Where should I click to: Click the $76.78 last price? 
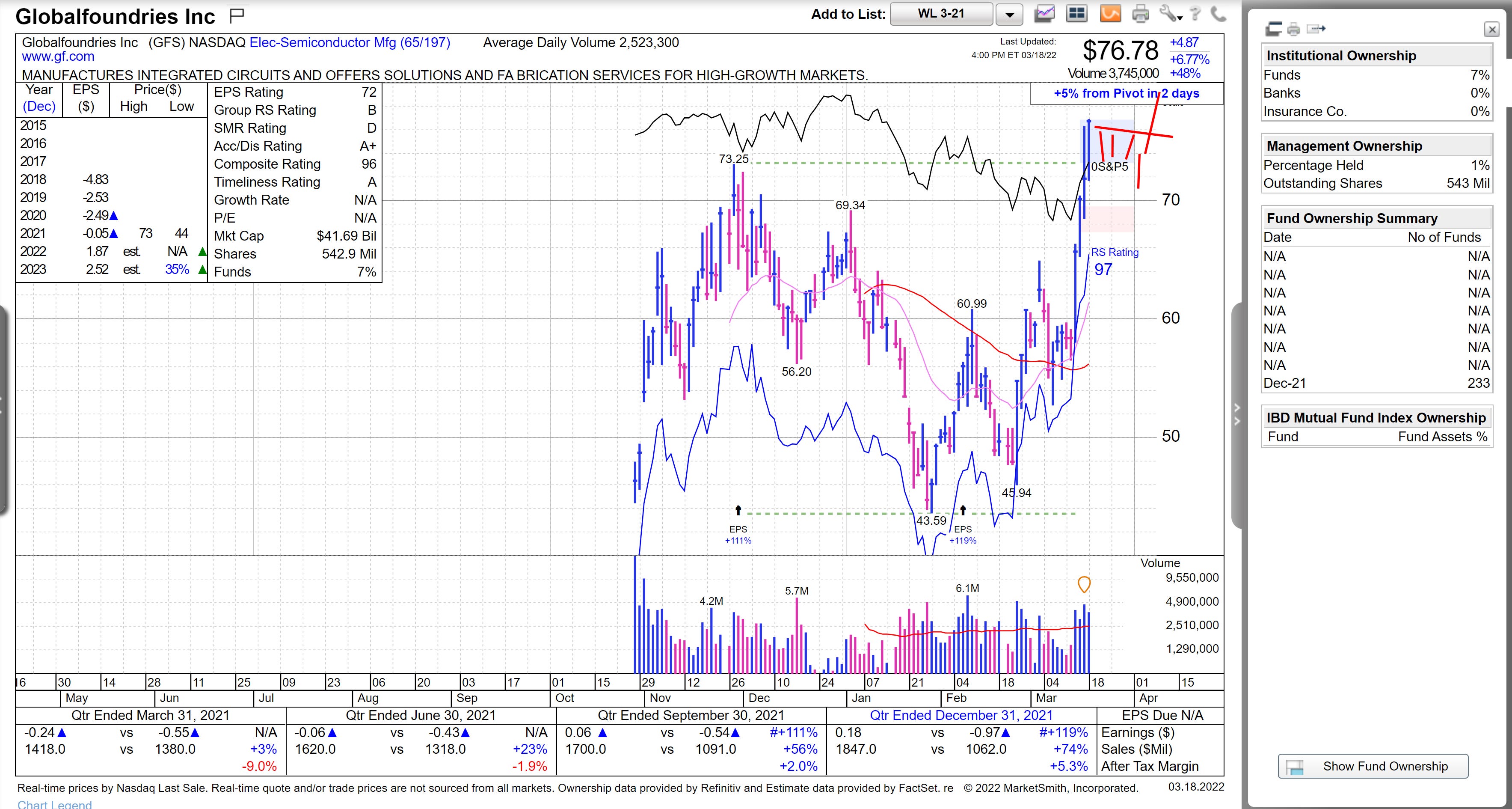tap(1121, 51)
